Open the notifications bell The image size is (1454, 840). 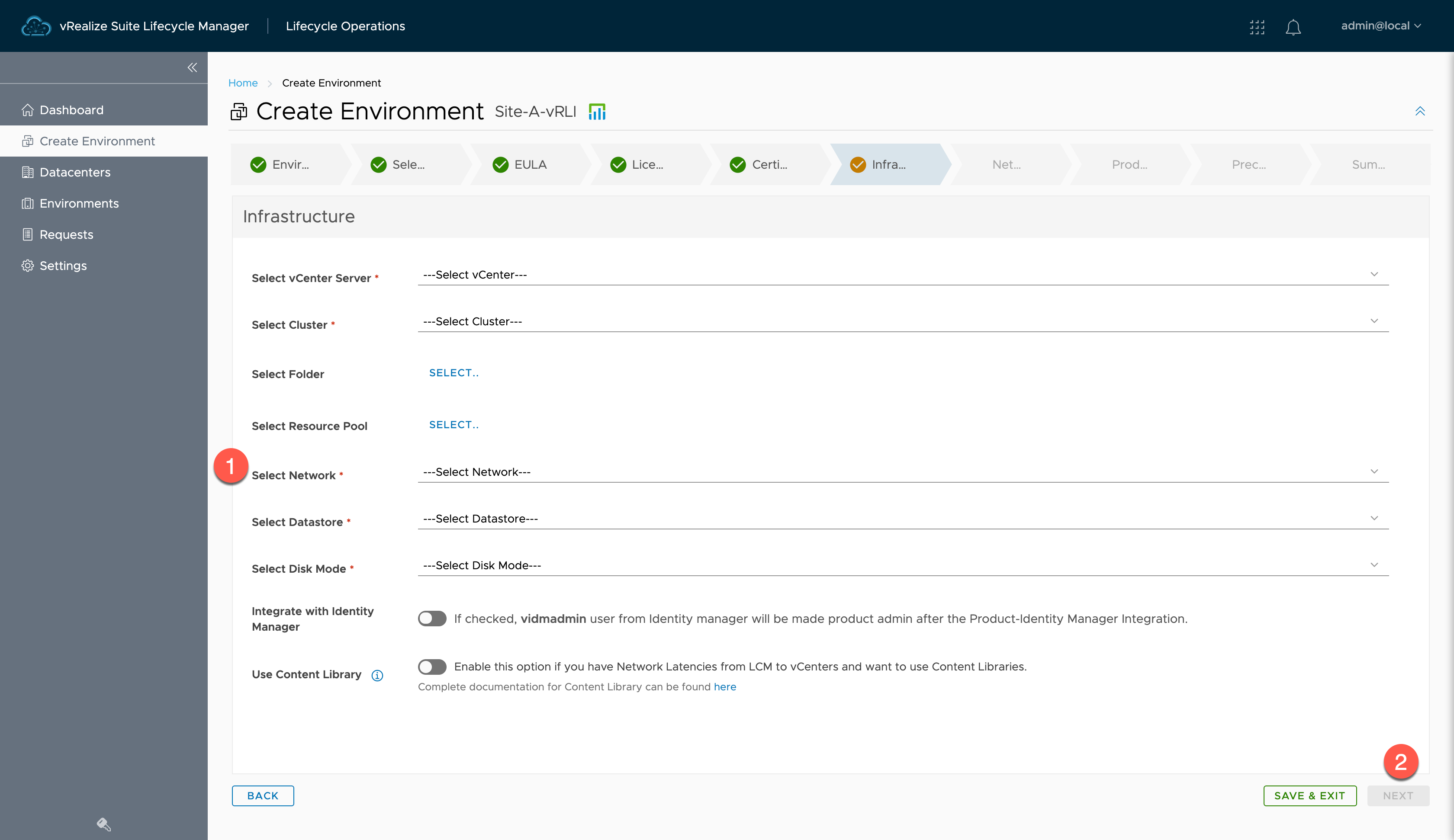(1293, 26)
